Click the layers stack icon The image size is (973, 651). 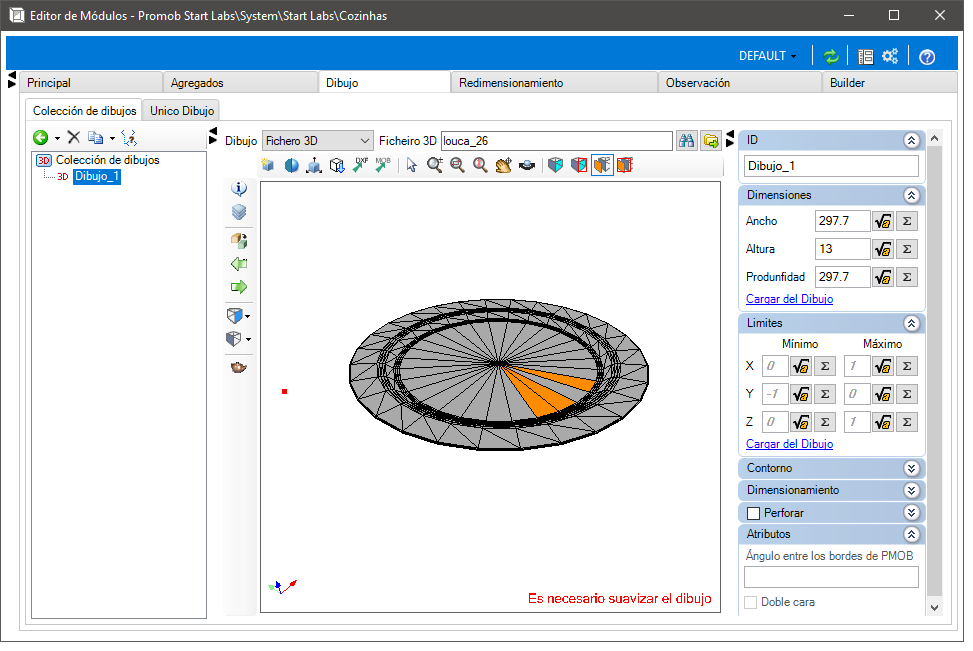click(239, 212)
